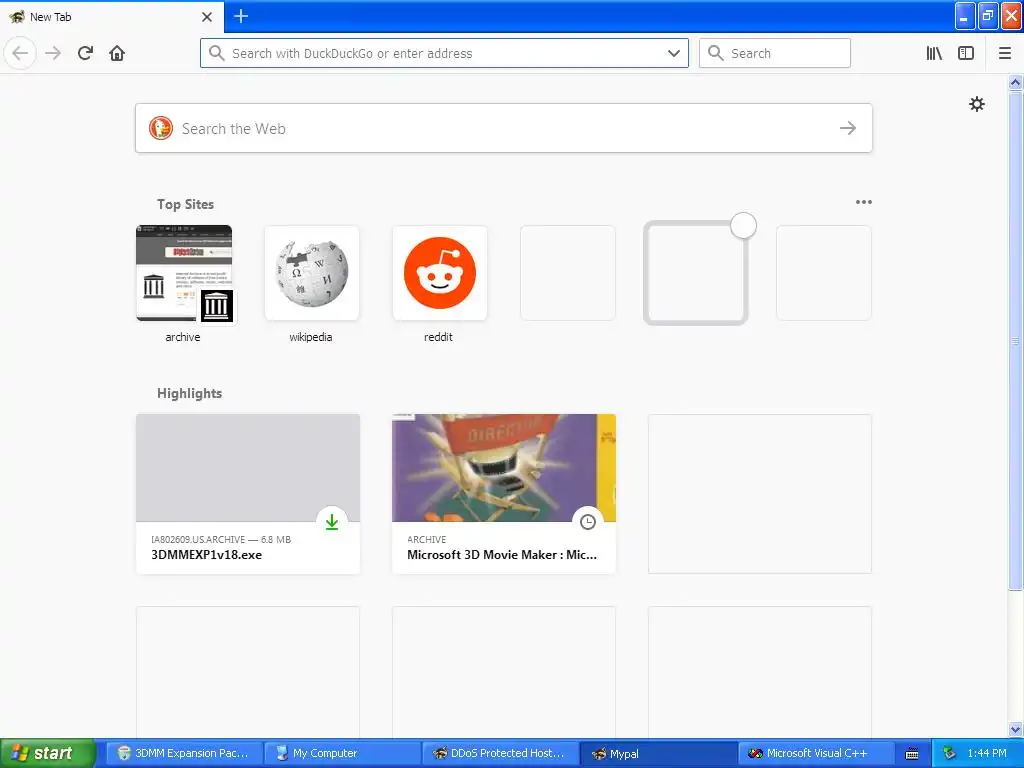The width and height of the screenshot is (1024, 768).
Task: Click the DuckDuckGo logo in search box
Action: (161, 128)
